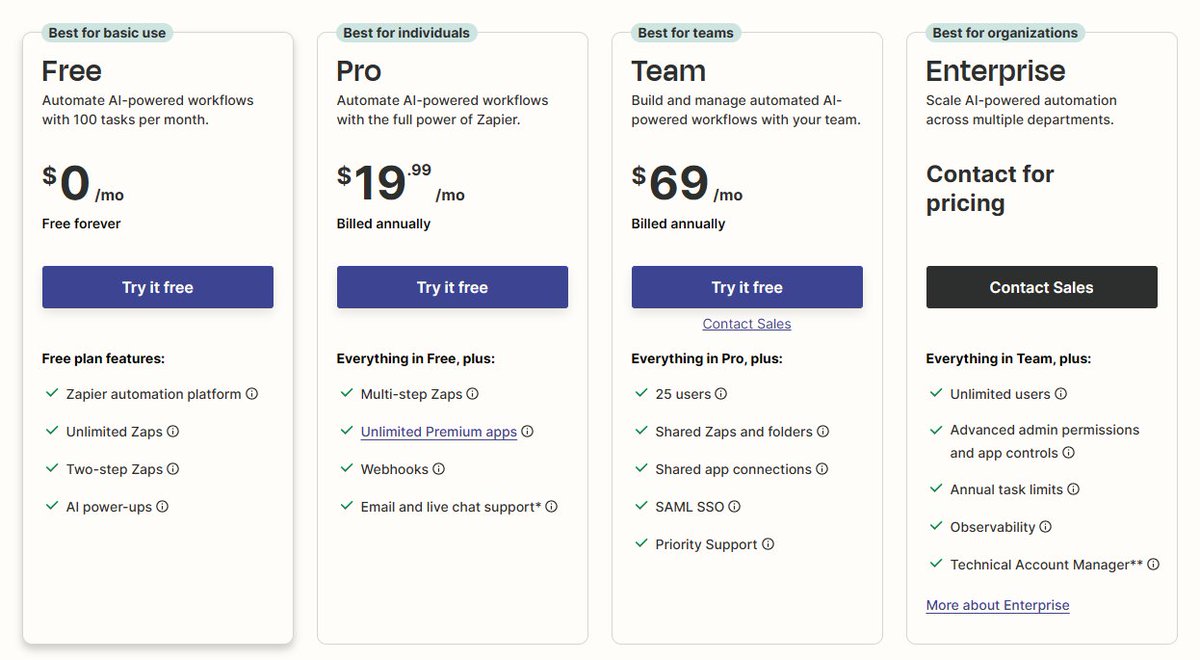
Task: Follow the More about Enterprise link
Action: pos(998,605)
